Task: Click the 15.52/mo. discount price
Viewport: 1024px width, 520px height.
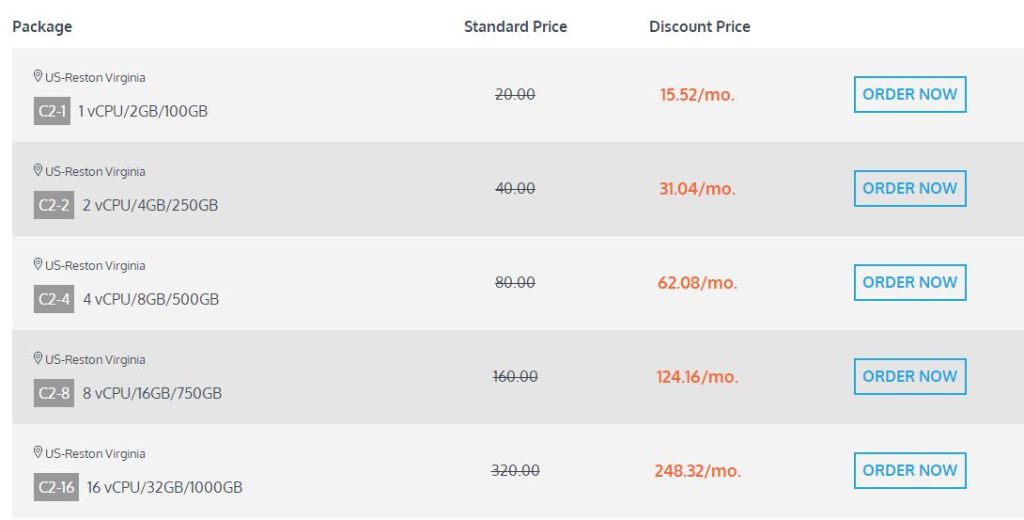Action: (697, 95)
